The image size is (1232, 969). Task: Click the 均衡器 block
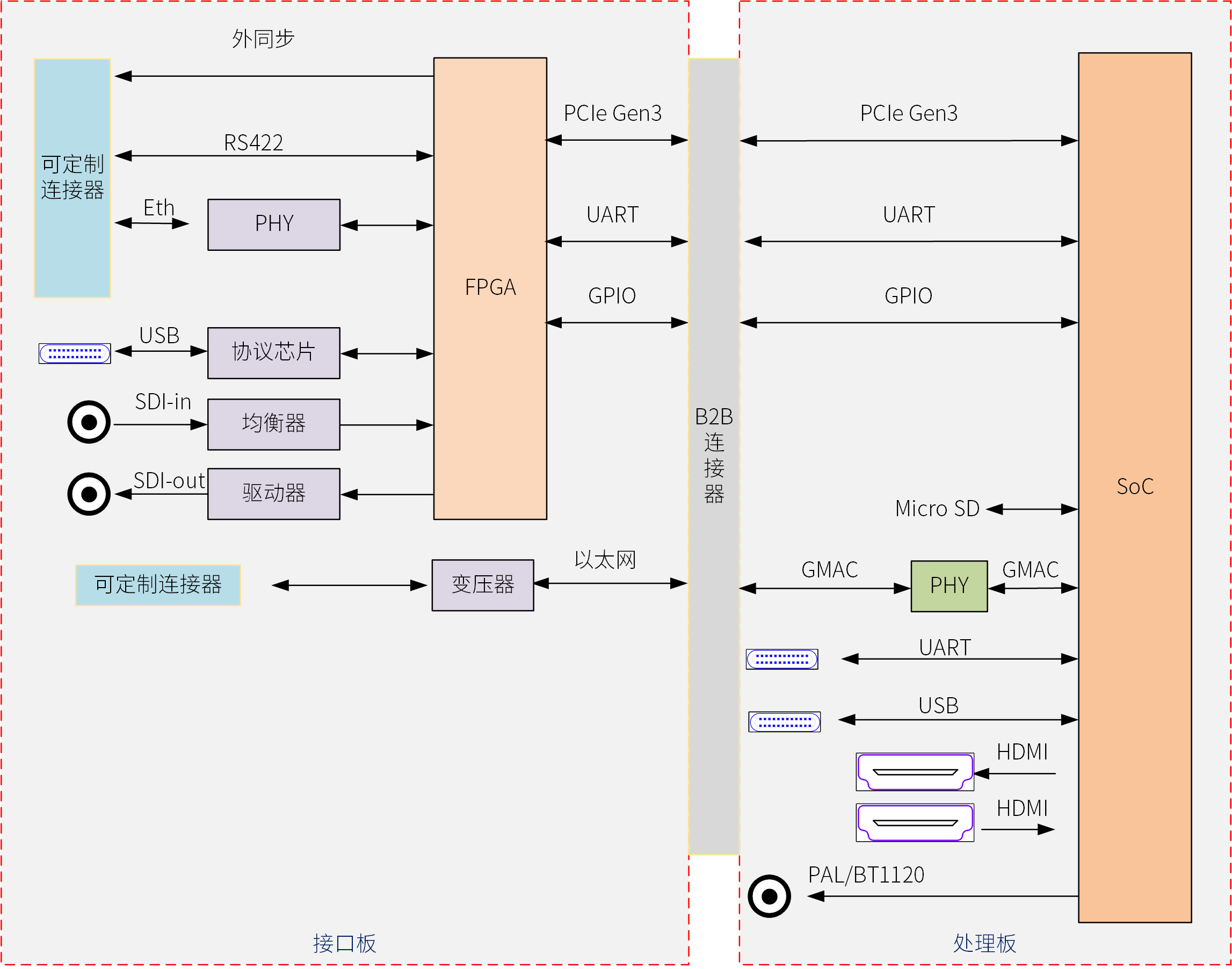click(274, 424)
